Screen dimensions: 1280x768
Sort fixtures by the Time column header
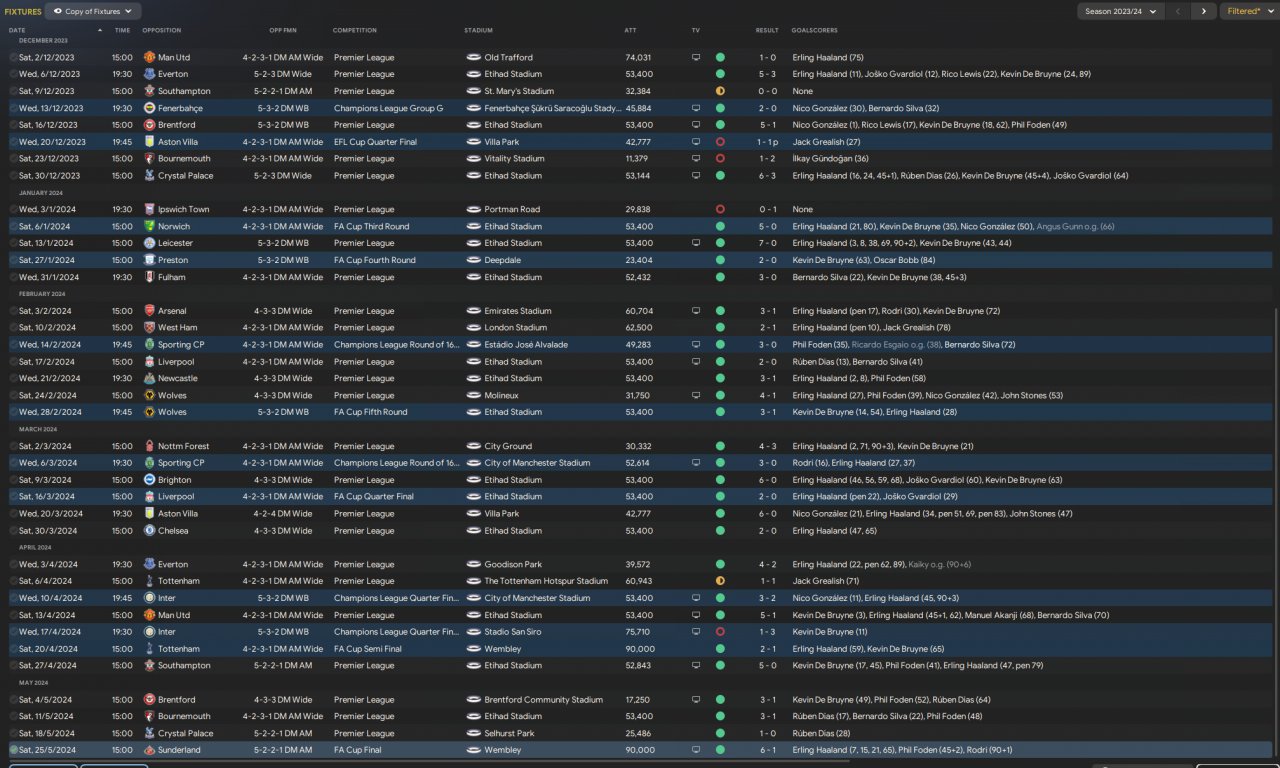[122, 30]
